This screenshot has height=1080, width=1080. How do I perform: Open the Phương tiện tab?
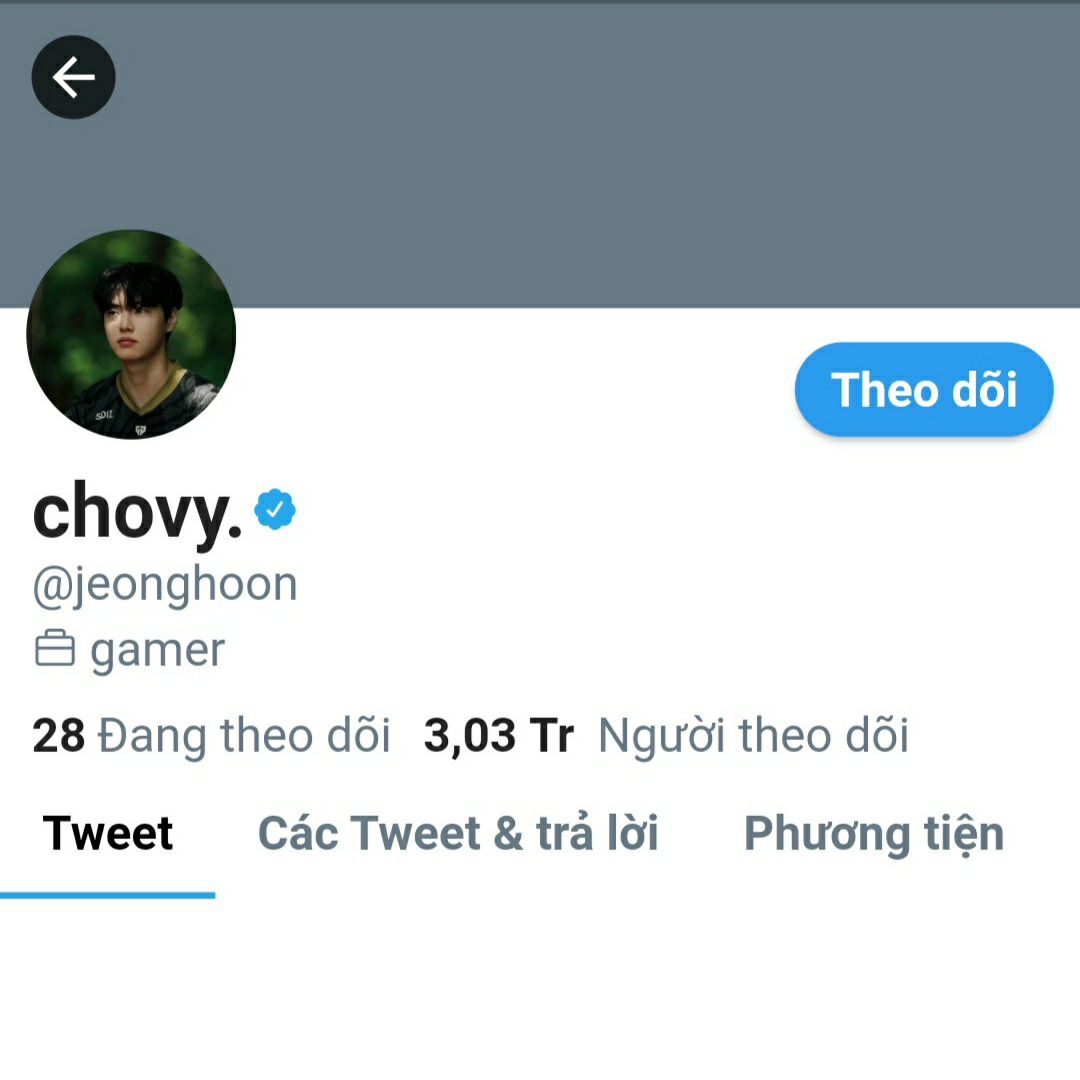(x=874, y=834)
